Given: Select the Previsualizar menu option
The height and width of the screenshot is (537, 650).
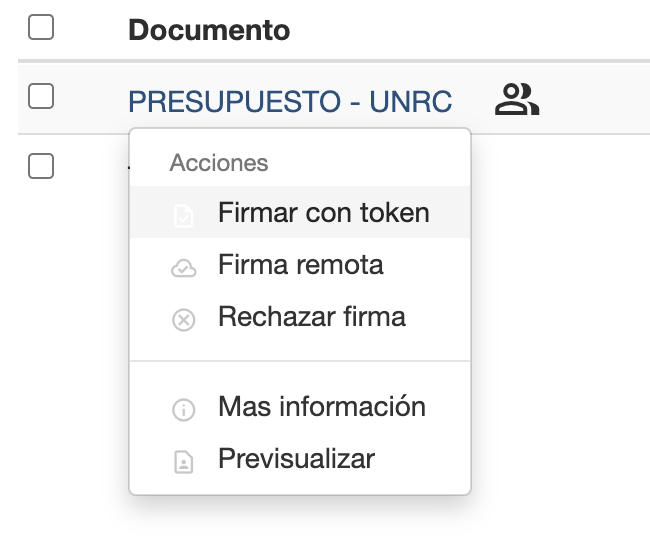Looking at the screenshot, I should pyautogui.click(x=296, y=459).
